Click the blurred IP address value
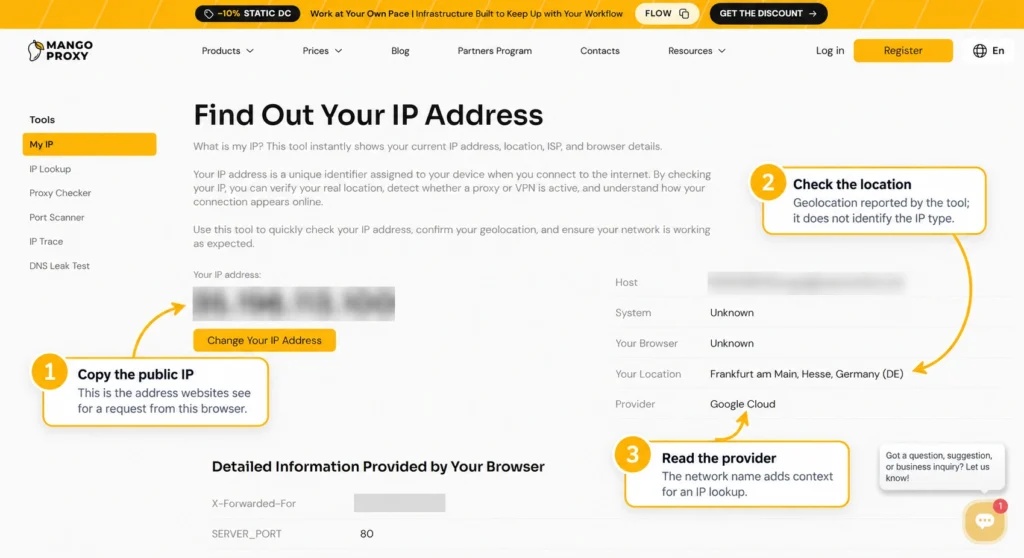Image resolution: width=1024 pixels, height=558 pixels. click(294, 304)
